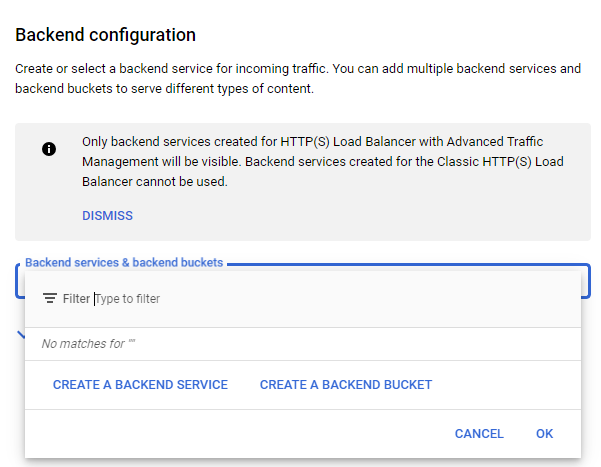Click the No matches for message row

[303, 344]
